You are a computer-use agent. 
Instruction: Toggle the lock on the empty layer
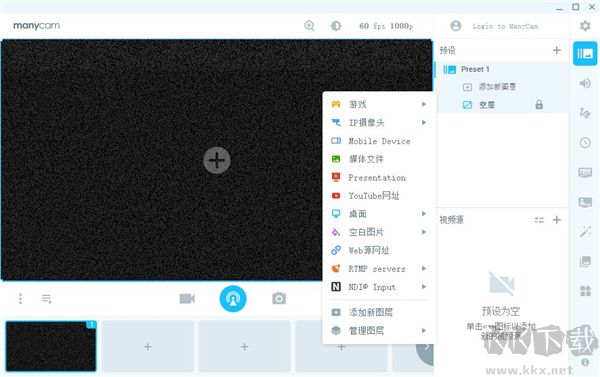coord(539,104)
